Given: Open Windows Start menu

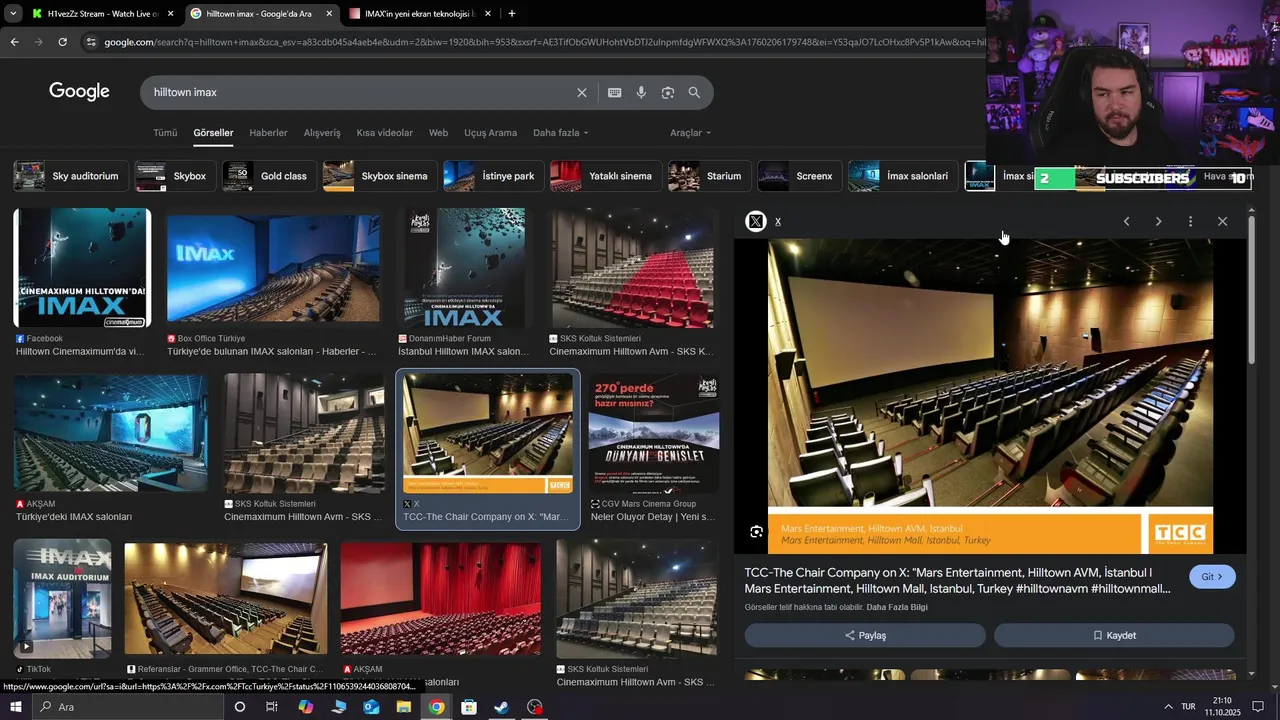Looking at the screenshot, I should click(15, 707).
